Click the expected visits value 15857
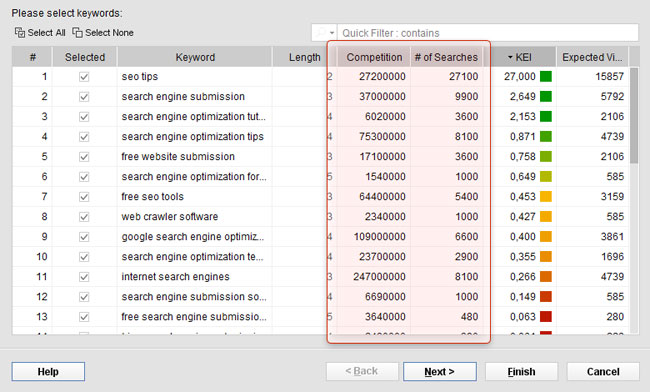Viewport: 650px width, 392px height. (x=609, y=77)
